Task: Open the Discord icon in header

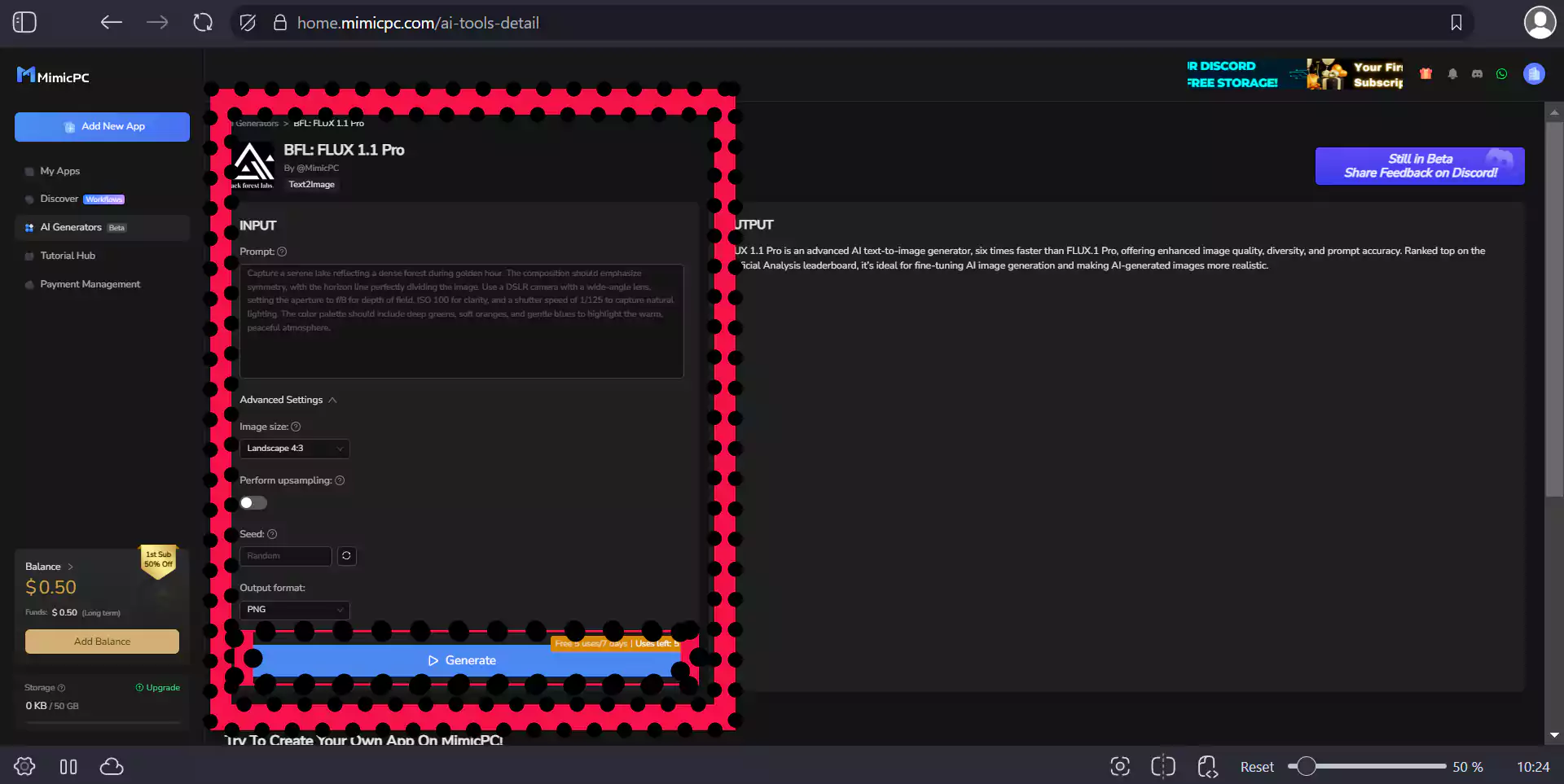Action: coord(1477,74)
